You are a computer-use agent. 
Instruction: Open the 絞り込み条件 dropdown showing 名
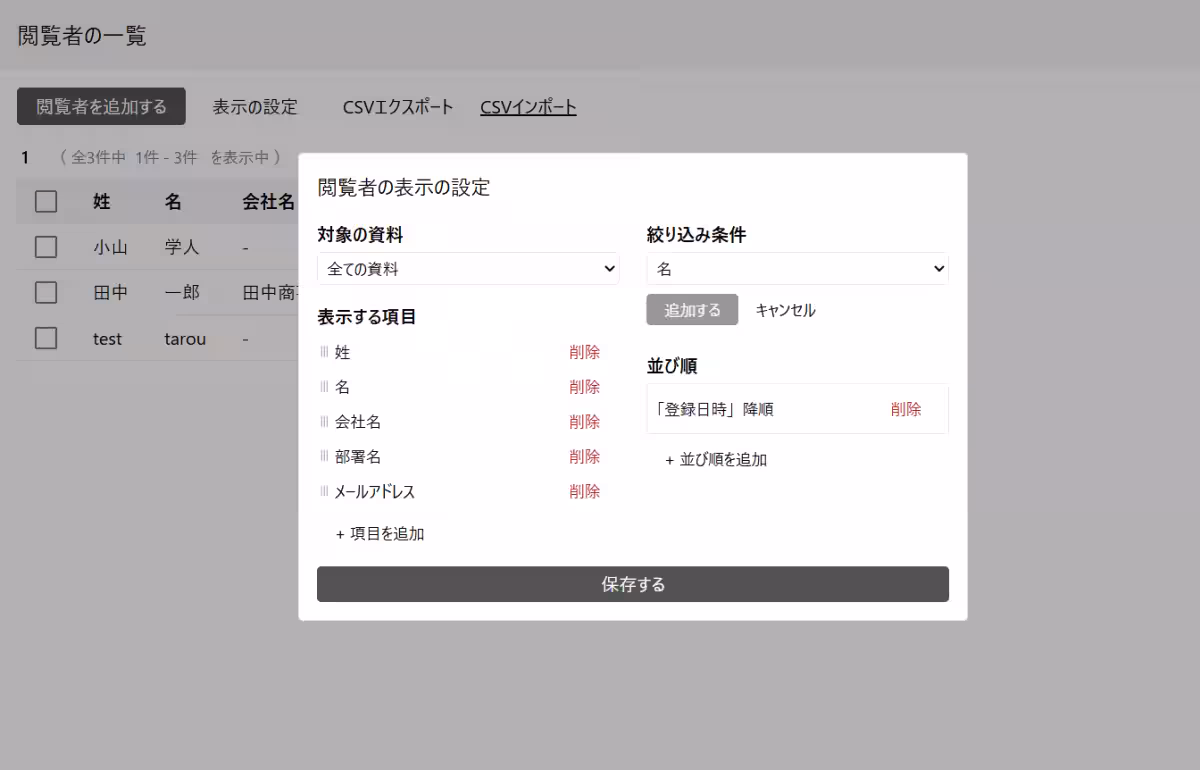pos(797,268)
